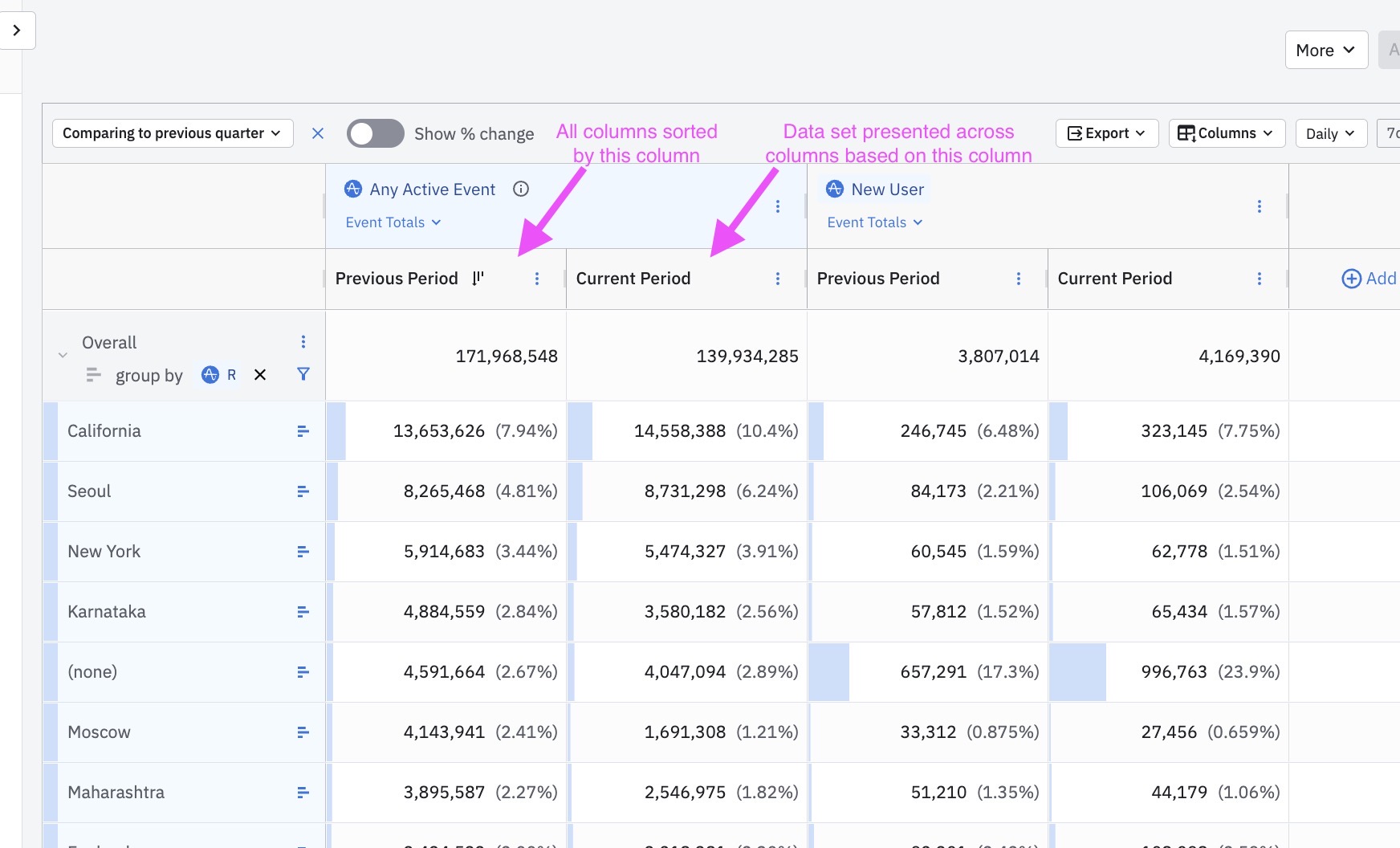The height and width of the screenshot is (848, 1400).
Task: Clear the period comparison with X icon
Action: tap(318, 133)
